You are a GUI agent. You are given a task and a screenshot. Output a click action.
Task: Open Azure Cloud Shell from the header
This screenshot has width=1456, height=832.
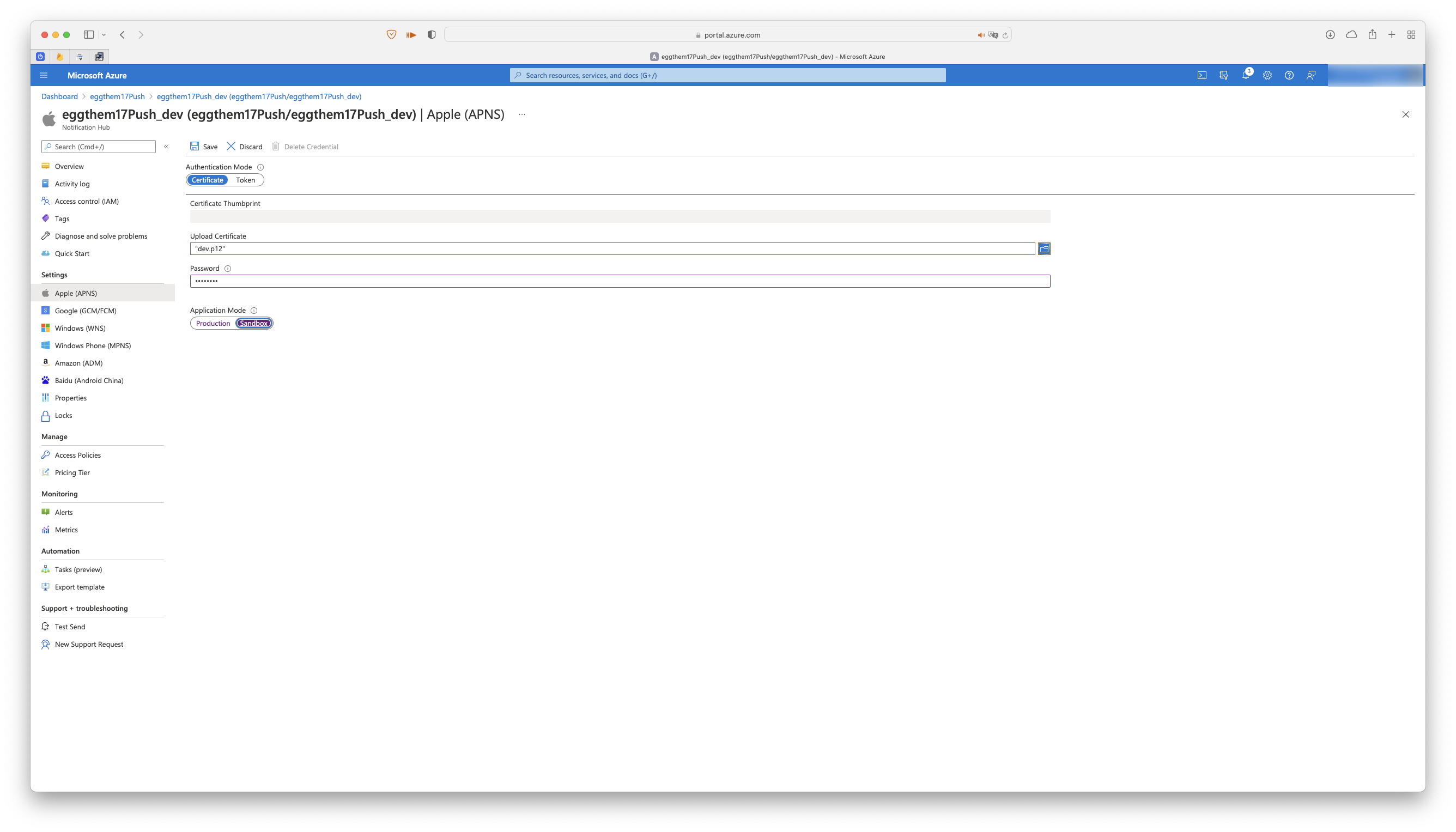(x=1202, y=75)
